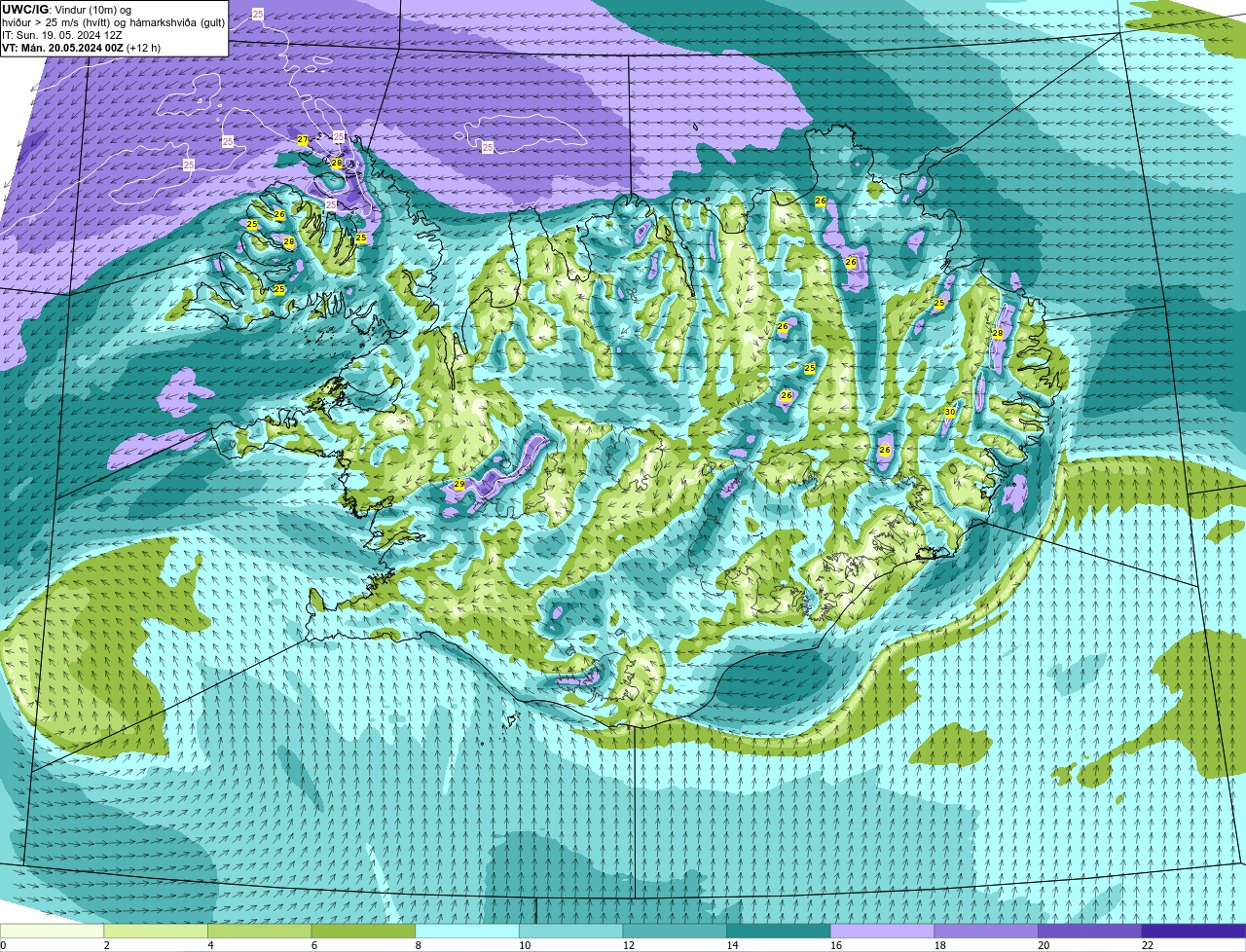Choose the 6–8 m/s olive green swatch
This screenshot has height=952, width=1246.
(363, 932)
